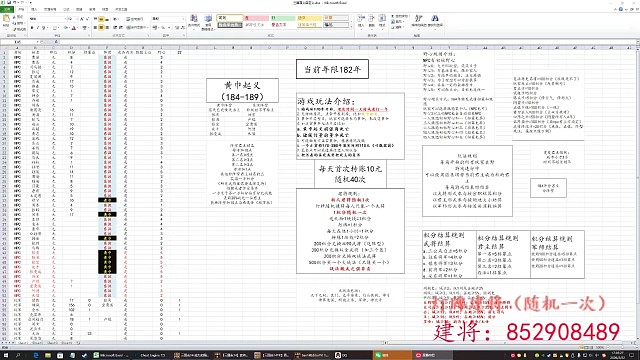Viewport: 640px width, 360px height.
Task: Apply the comma thousands separator style
Action: [169, 27]
